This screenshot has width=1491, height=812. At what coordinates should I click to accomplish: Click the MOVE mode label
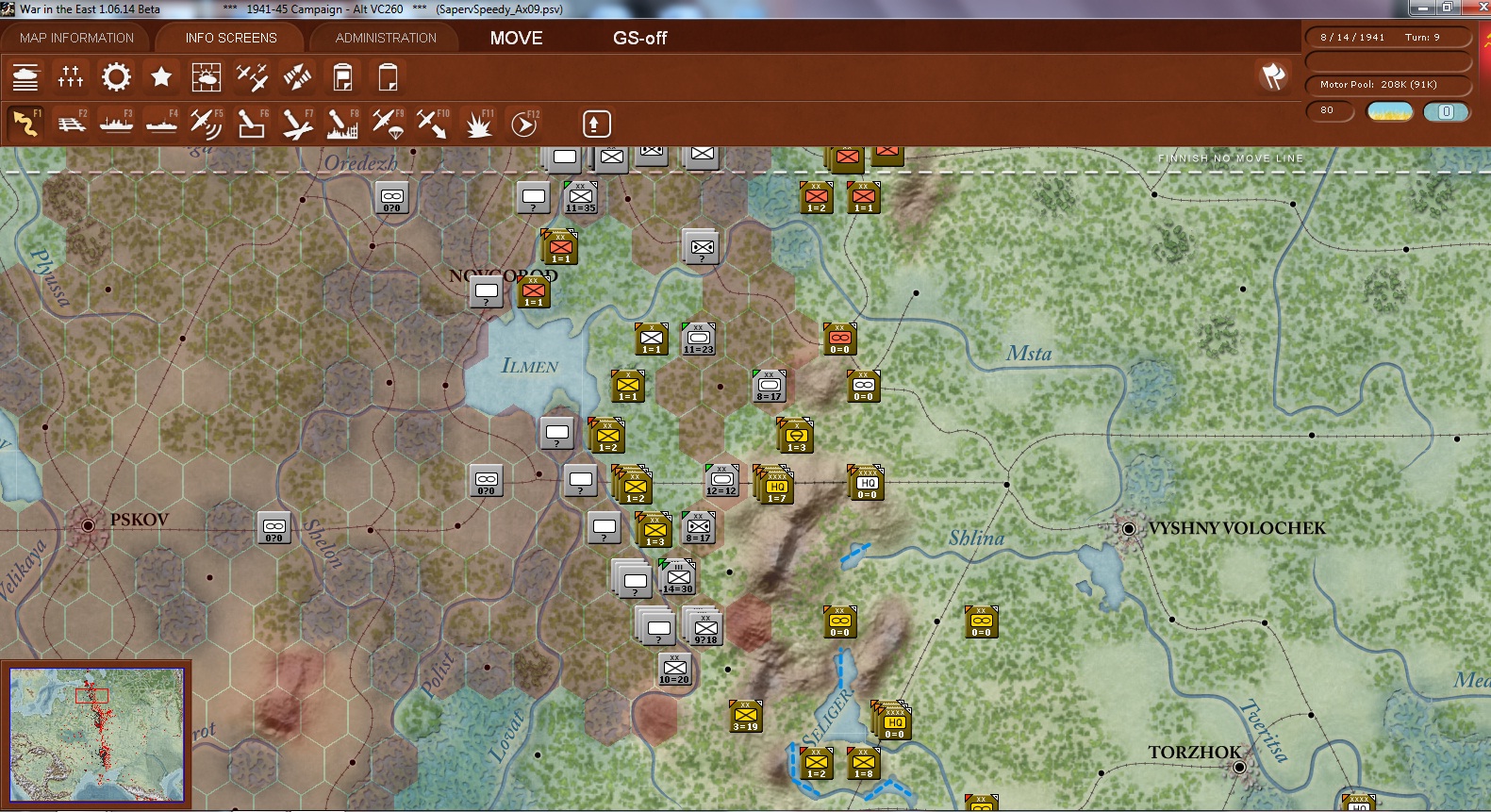[516, 38]
